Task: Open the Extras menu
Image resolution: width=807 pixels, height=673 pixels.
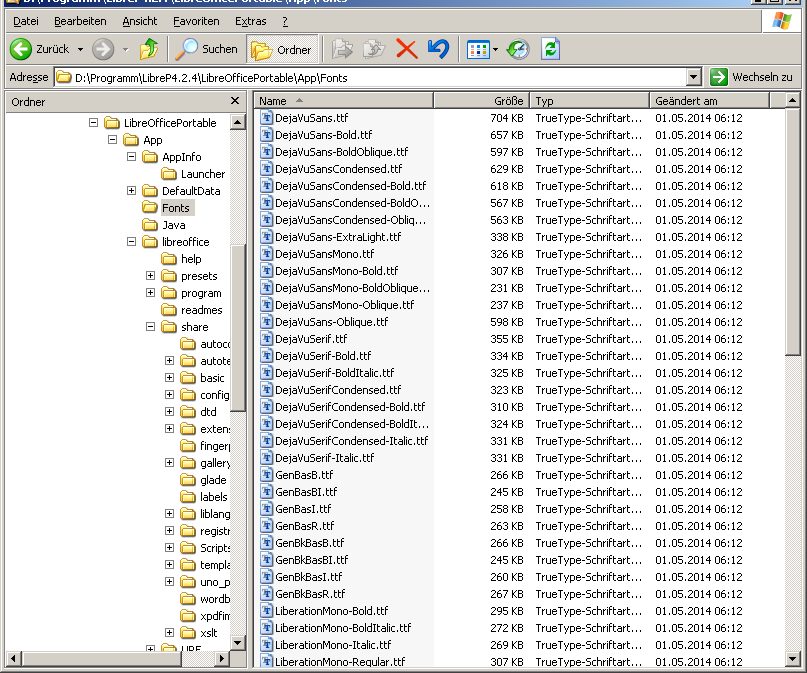Action: [251, 22]
